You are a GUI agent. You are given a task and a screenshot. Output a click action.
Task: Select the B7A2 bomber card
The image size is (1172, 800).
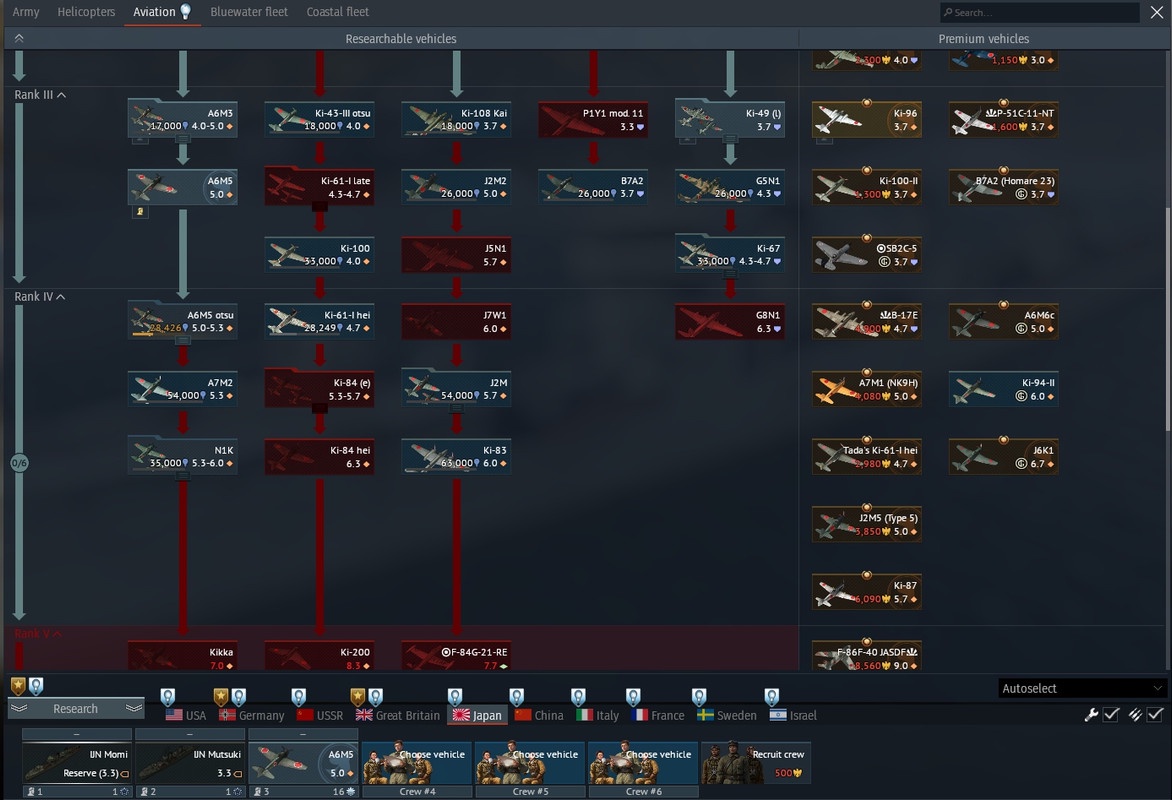point(593,187)
